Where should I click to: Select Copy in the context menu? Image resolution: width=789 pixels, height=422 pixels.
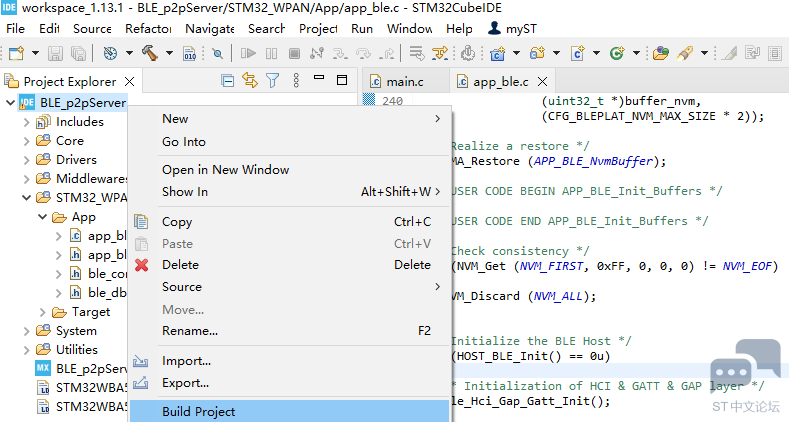(289, 222)
